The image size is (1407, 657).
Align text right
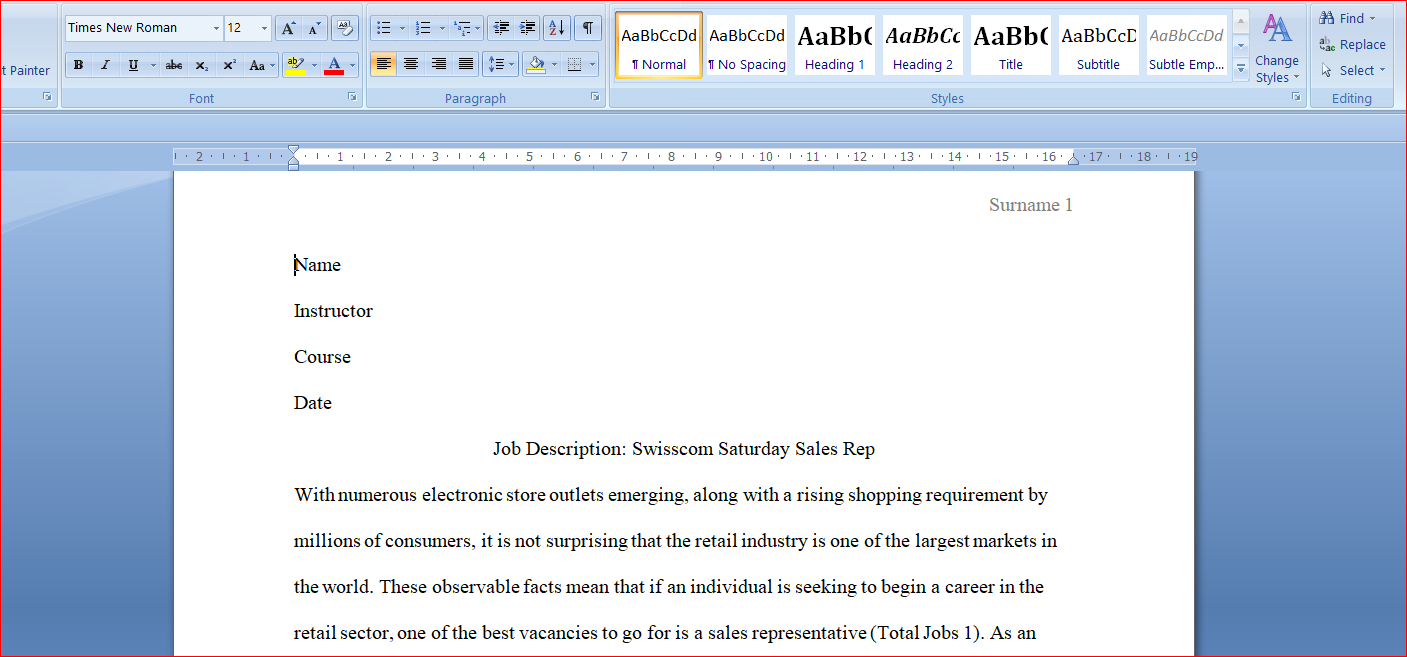tap(438, 65)
